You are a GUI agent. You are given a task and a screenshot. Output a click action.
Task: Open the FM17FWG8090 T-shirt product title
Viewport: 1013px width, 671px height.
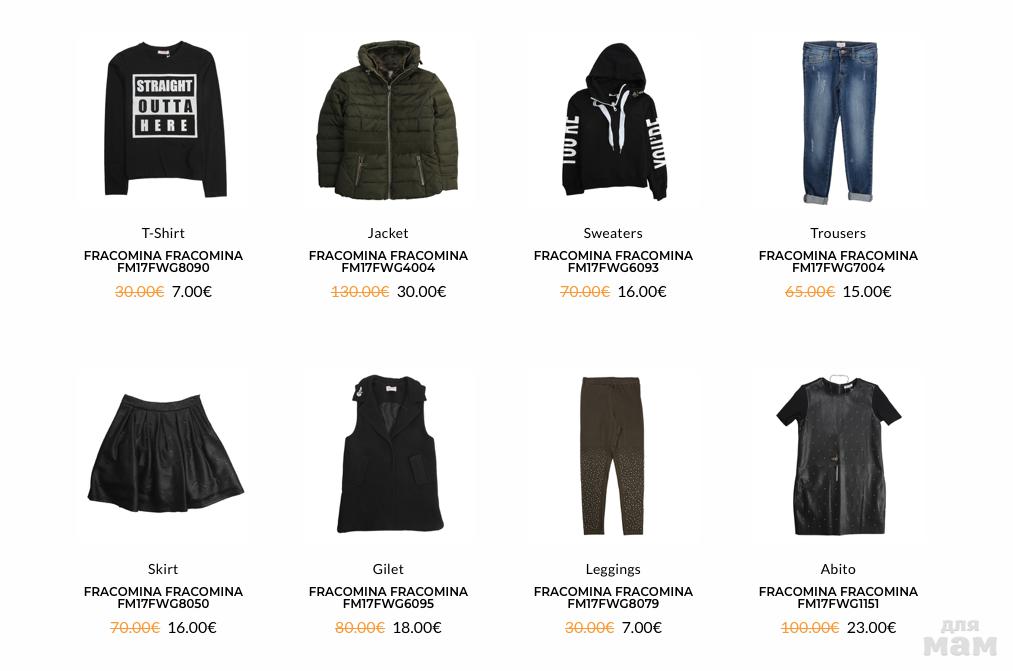163,262
